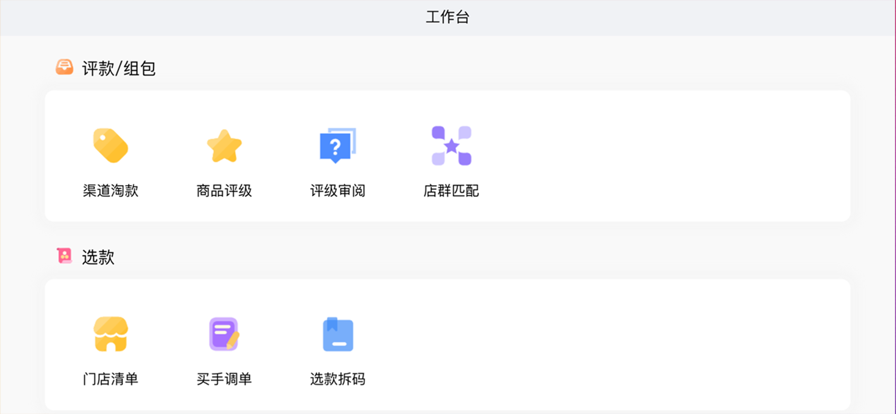Click the 评级审阅 label
Image resolution: width=896 pixels, height=414 pixels.
[x=338, y=191]
